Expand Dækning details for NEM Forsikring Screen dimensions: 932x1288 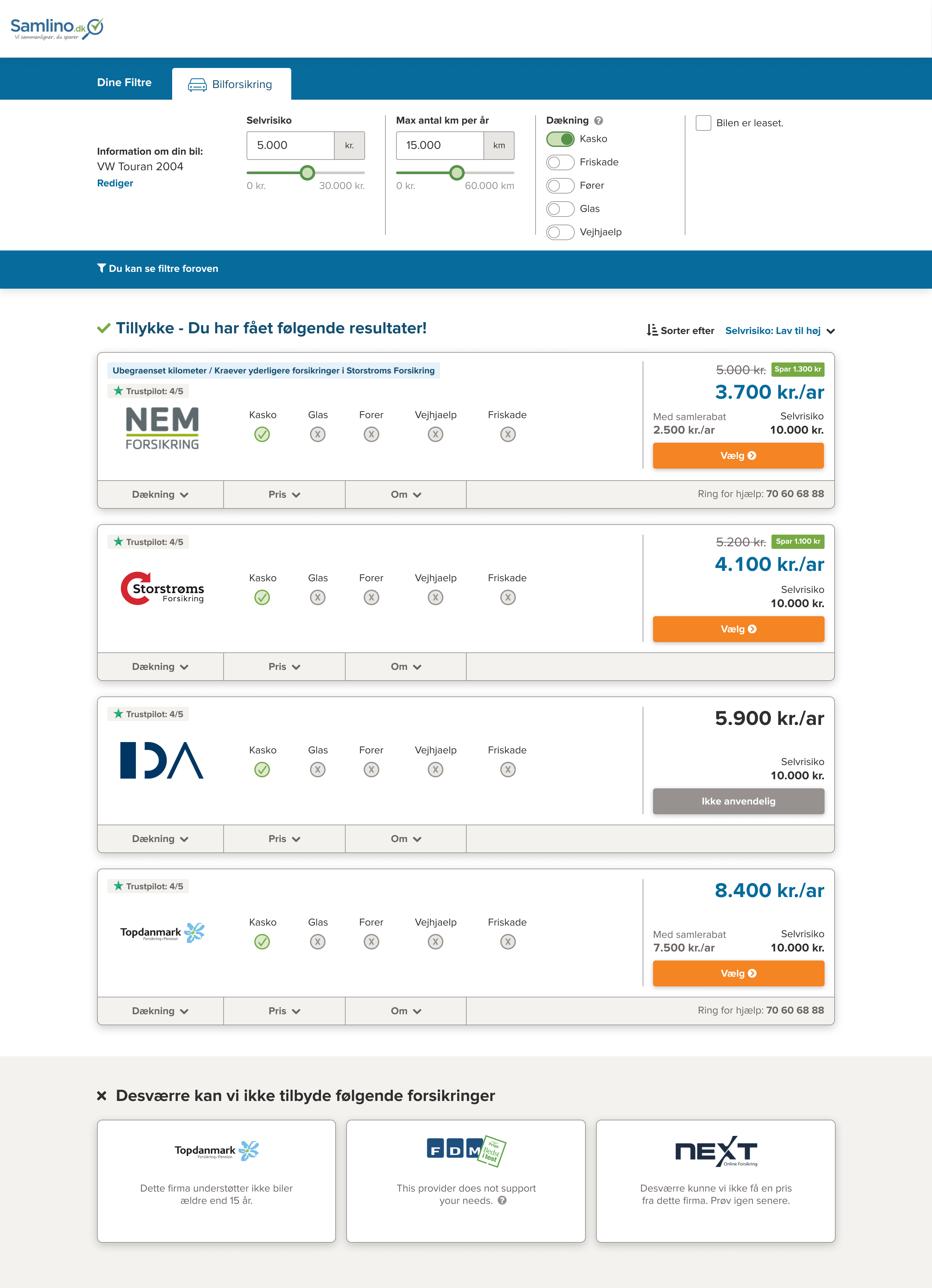click(x=160, y=494)
